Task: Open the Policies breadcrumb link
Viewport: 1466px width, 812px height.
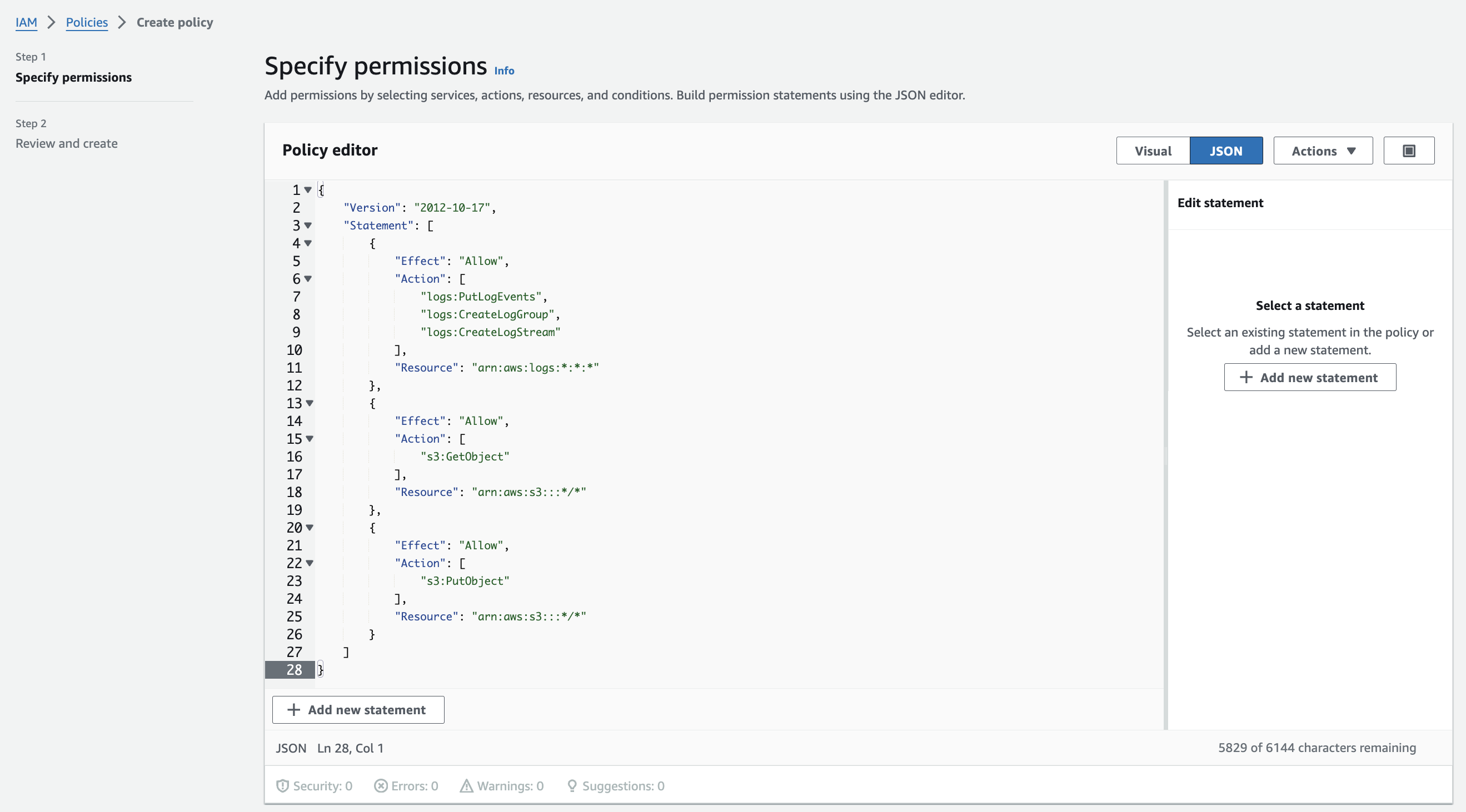Action: pos(87,22)
